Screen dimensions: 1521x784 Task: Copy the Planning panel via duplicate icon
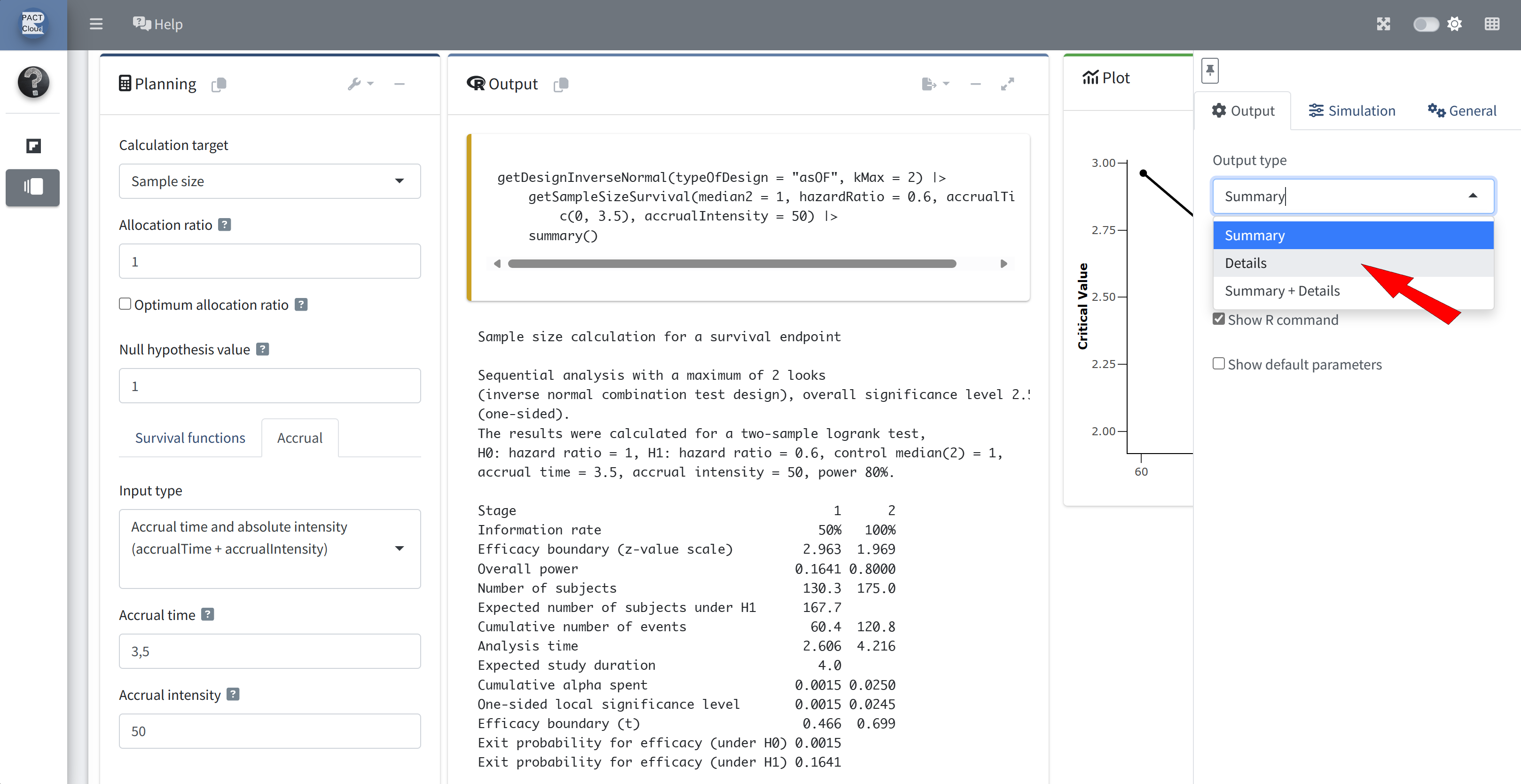point(219,85)
